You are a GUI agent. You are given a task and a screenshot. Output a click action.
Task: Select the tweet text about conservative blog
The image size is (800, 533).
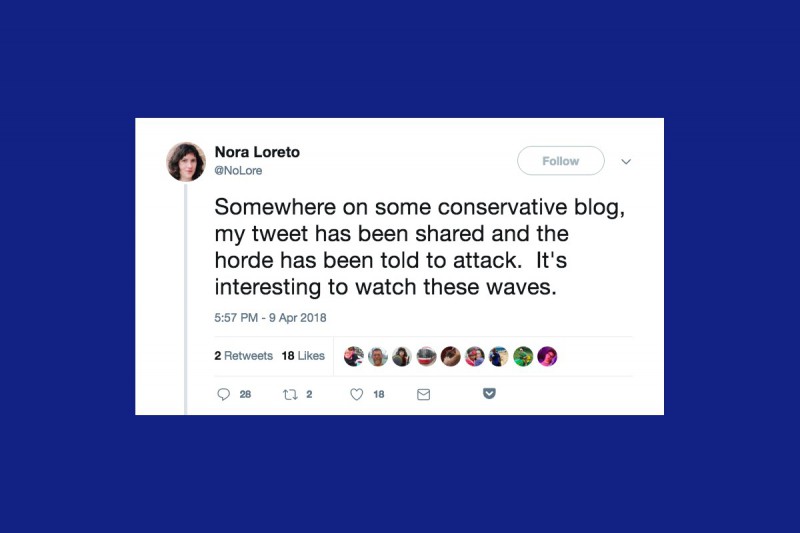[x=420, y=247]
